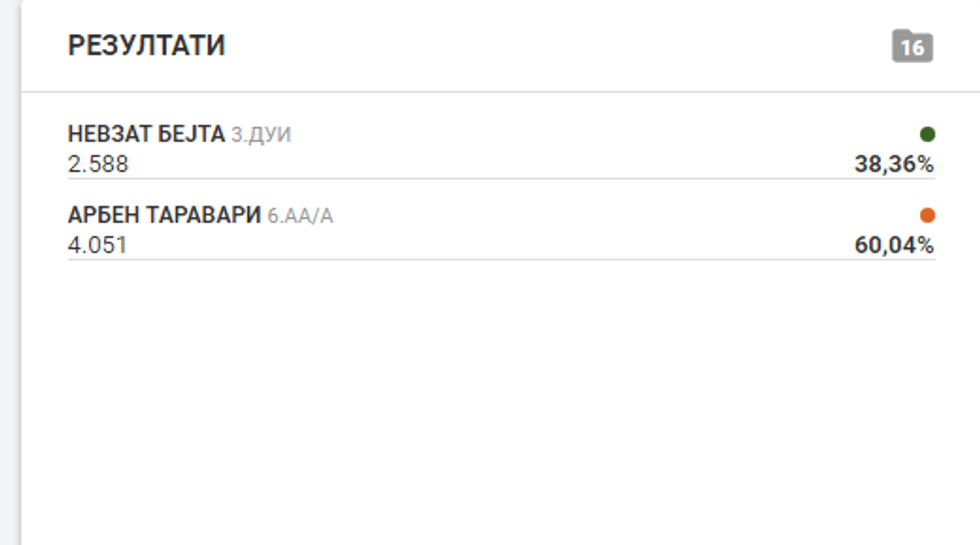Screen dimensions: 980x545
Task: Click the 38,36% percentage
Action: [x=893, y=164]
